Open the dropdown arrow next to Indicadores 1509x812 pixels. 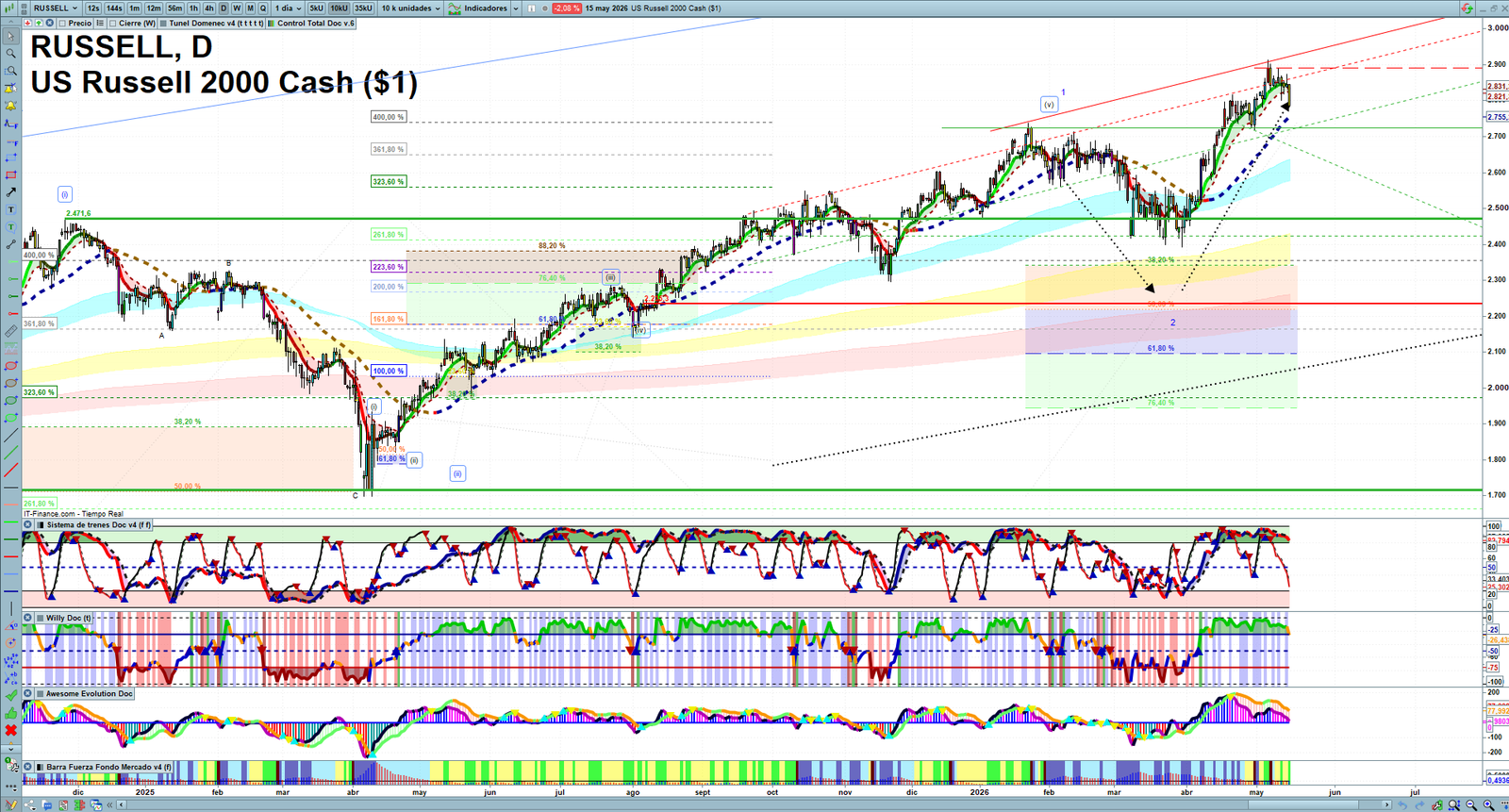click(514, 8)
